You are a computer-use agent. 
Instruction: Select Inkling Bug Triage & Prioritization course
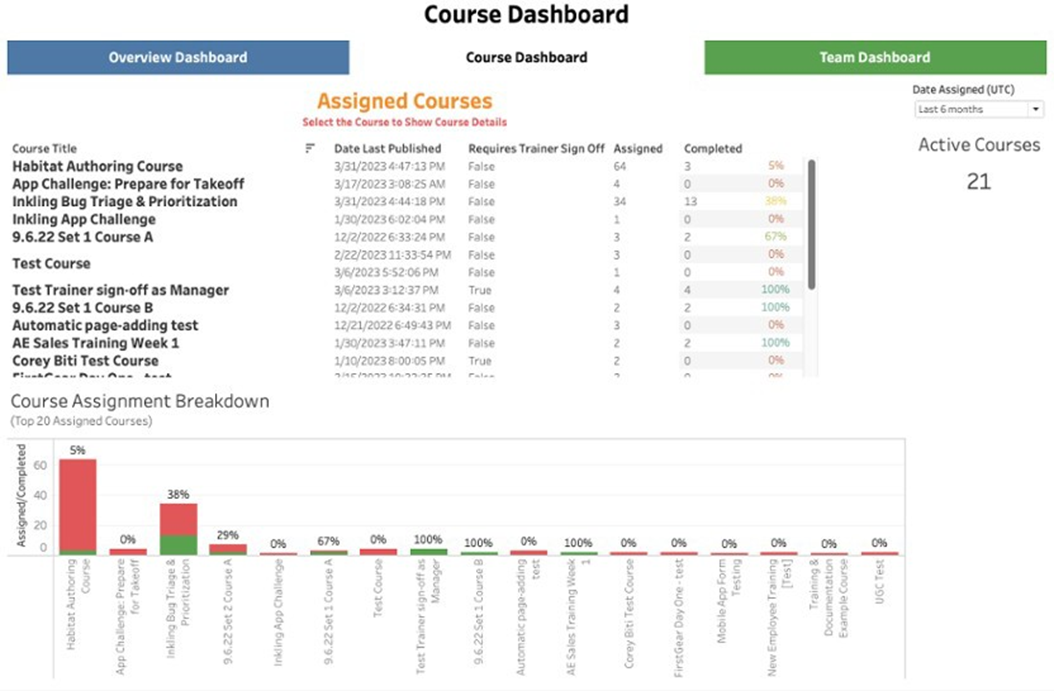[125, 201]
